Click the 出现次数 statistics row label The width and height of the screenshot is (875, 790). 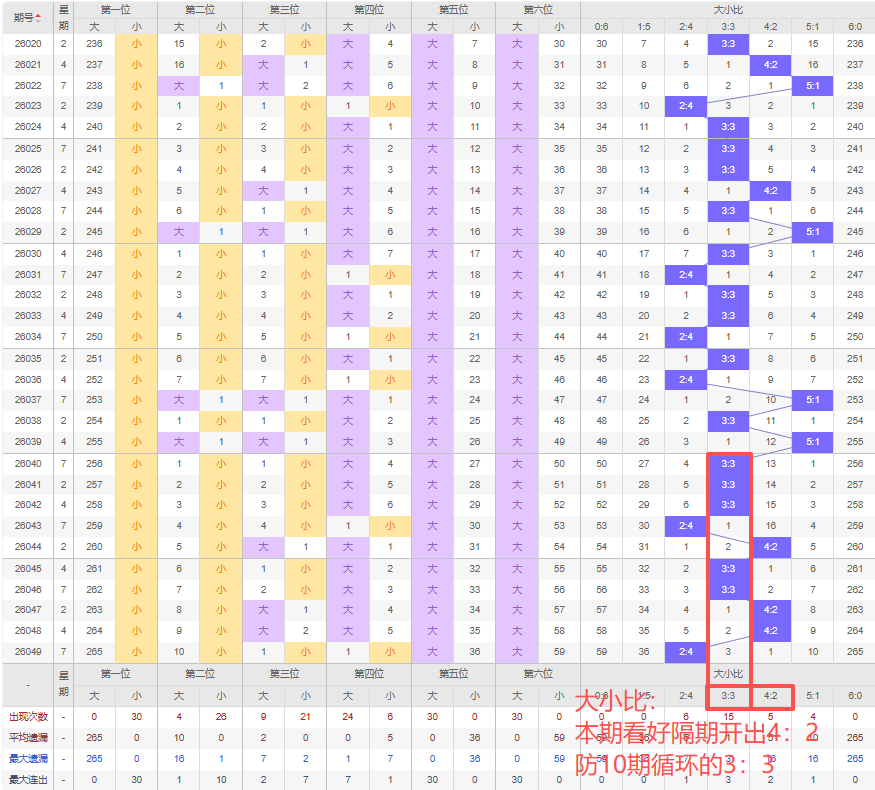click(x=28, y=717)
